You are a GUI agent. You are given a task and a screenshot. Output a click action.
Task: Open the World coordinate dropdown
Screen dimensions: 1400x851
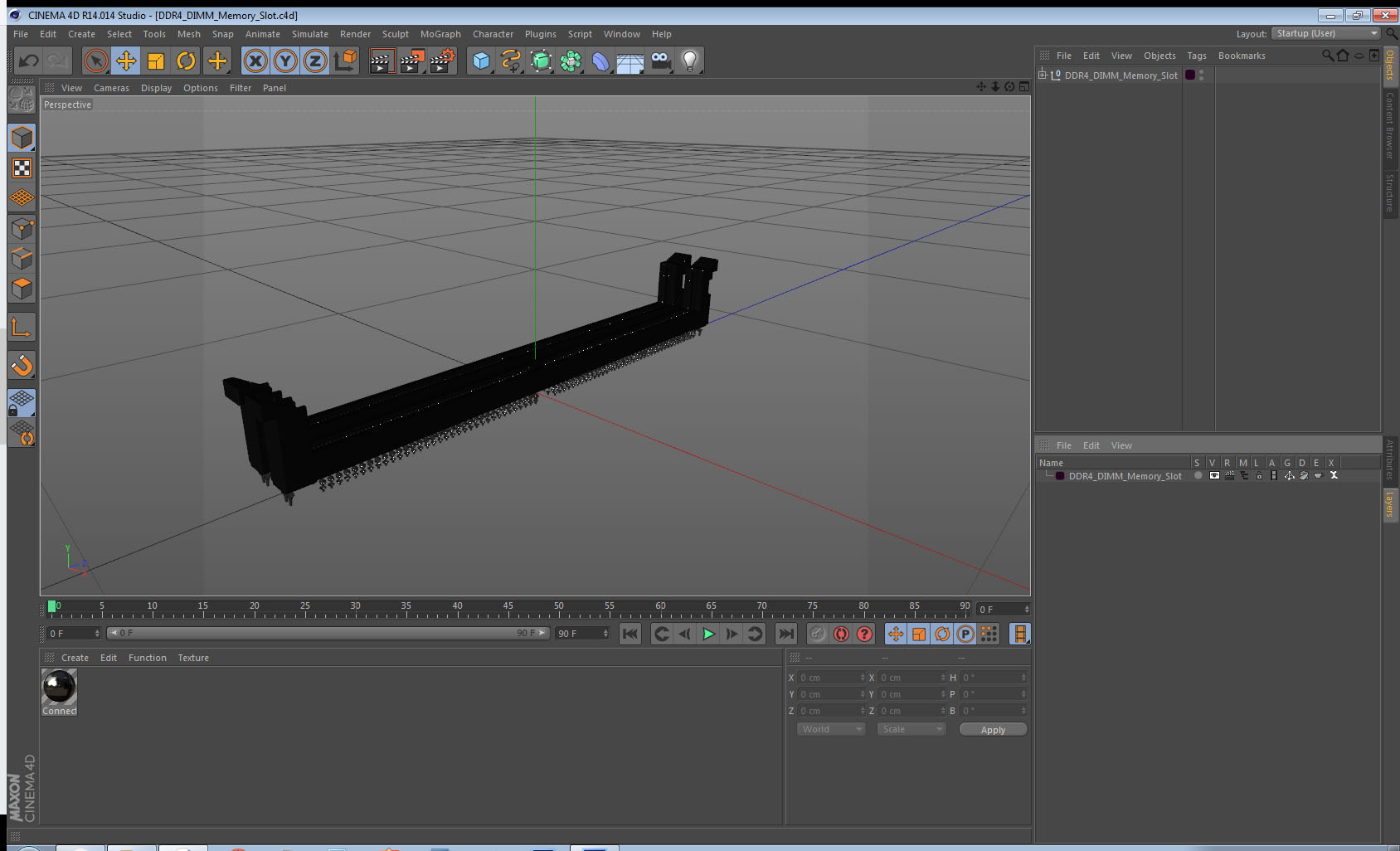tap(831, 729)
